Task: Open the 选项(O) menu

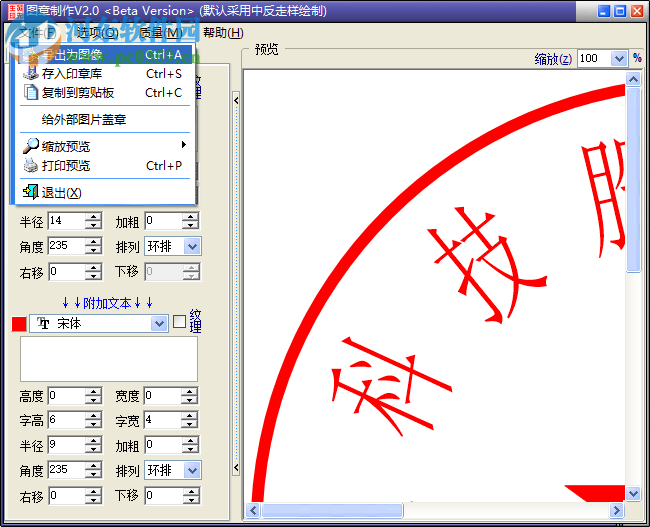Action: click(x=98, y=33)
